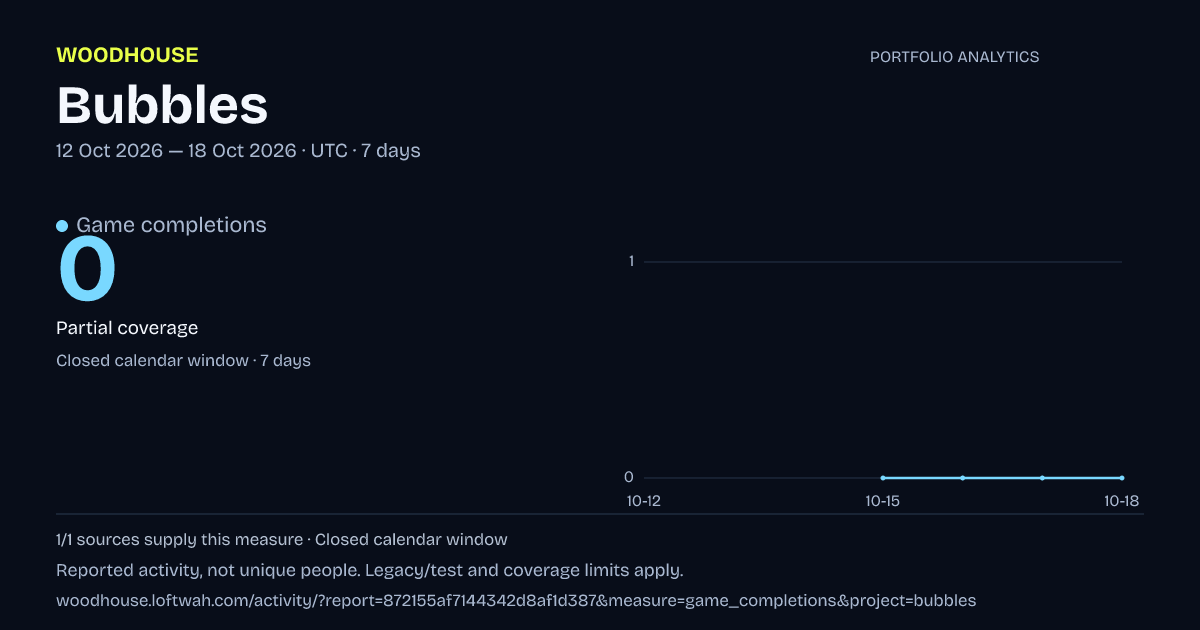Viewport: 1200px width, 630px height.
Task: Click the Bubbles project title
Action: click(x=162, y=104)
